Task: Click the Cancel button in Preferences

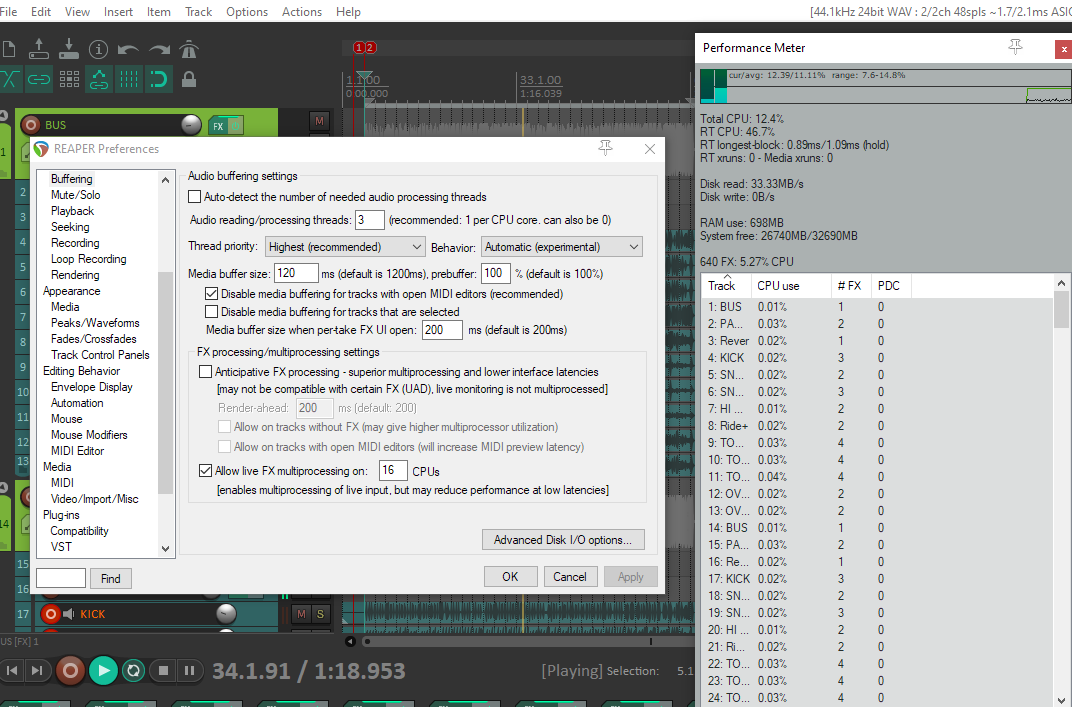Action: pos(570,576)
